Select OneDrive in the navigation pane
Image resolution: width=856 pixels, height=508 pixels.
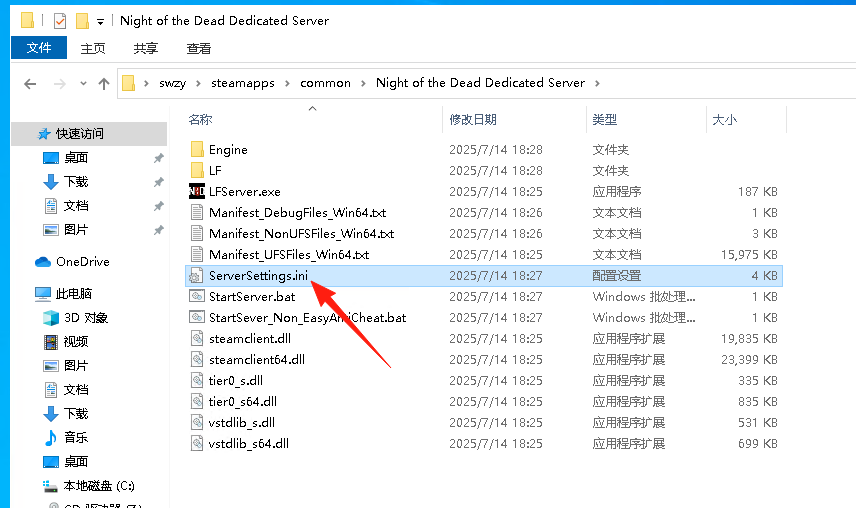[x=83, y=262]
